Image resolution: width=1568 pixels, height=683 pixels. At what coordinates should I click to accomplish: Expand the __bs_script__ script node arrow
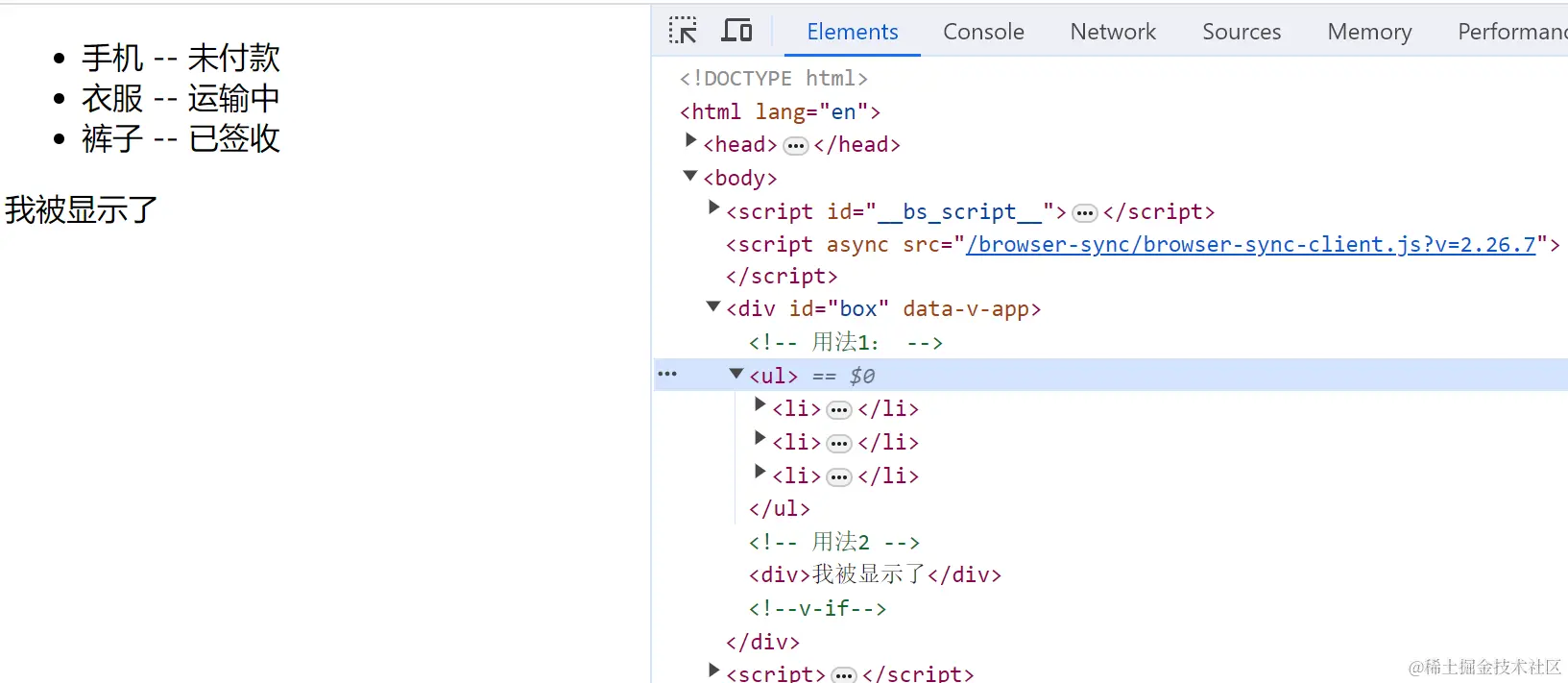coord(713,207)
